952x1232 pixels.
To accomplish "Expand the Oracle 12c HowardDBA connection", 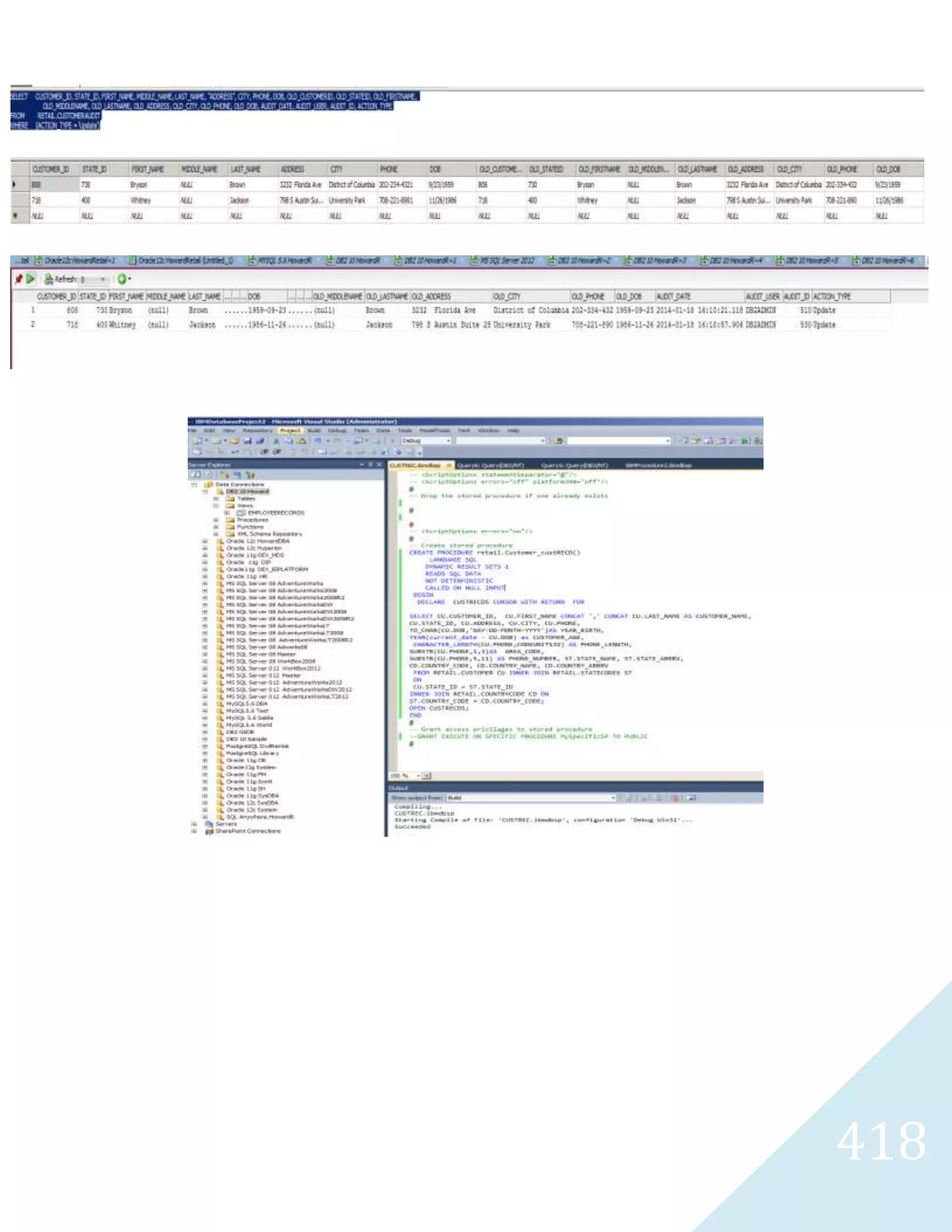I will [205, 541].
